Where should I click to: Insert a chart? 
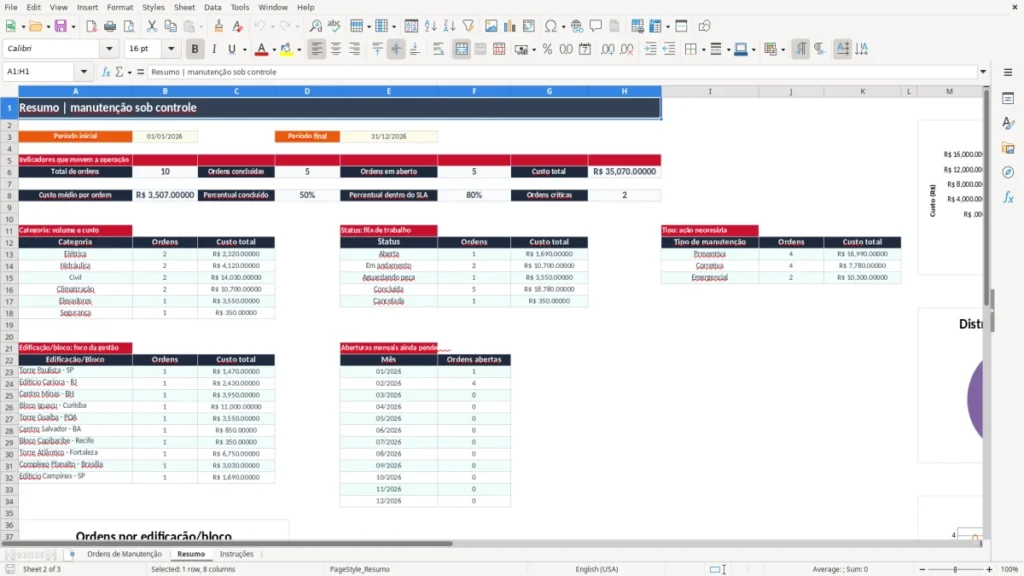(509, 26)
